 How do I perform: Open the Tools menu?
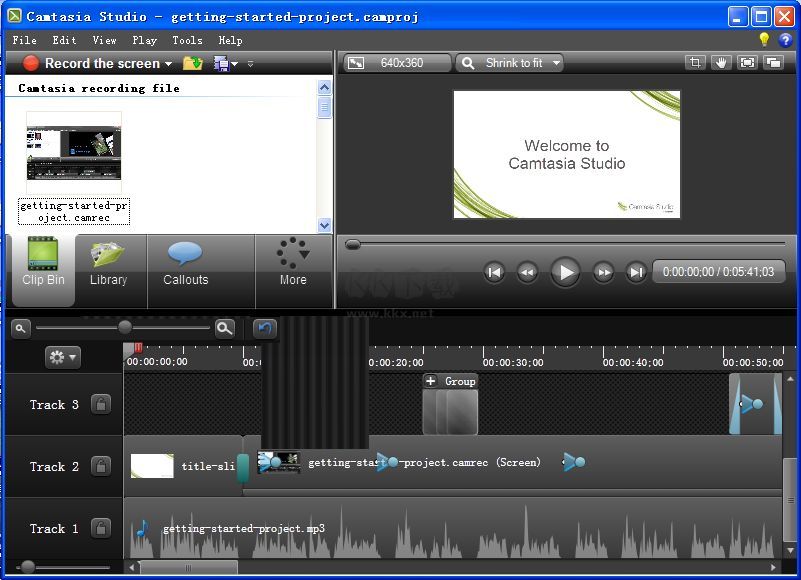(187, 40)
